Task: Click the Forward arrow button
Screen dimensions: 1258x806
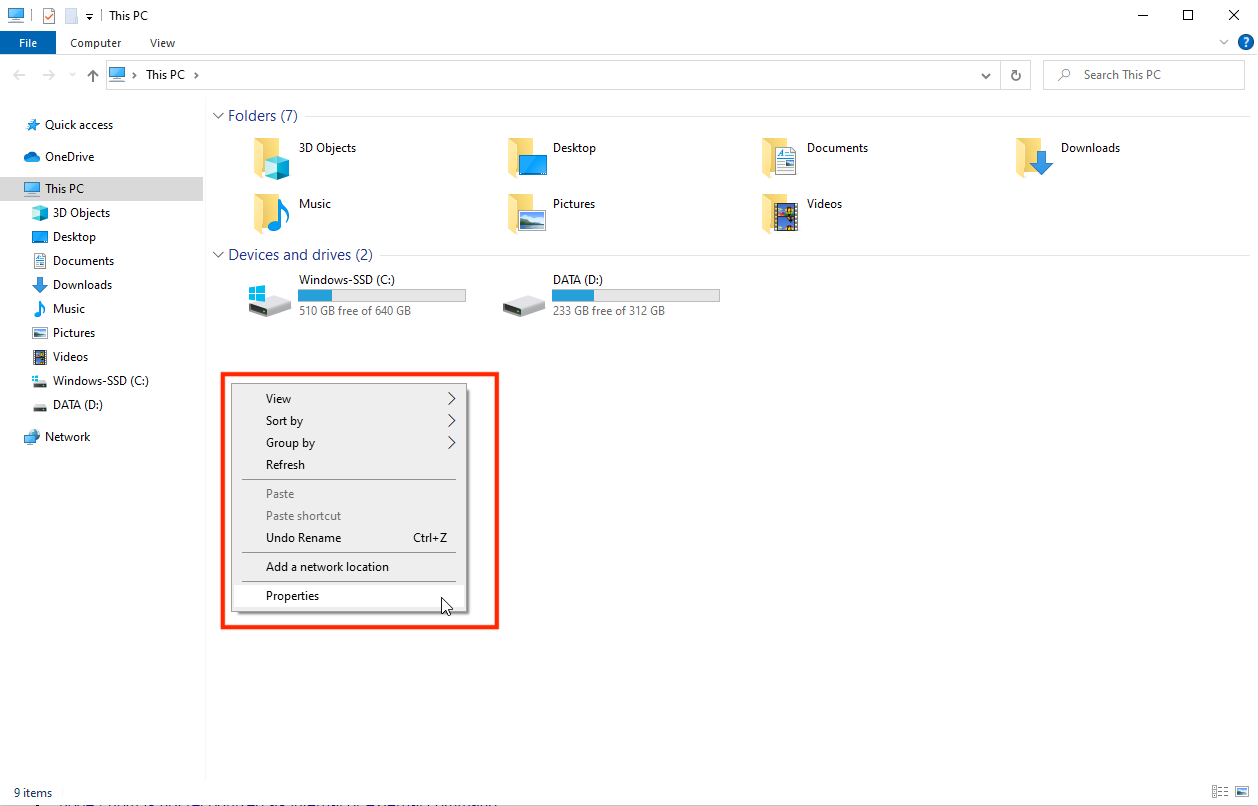Action: coord(48,75)
